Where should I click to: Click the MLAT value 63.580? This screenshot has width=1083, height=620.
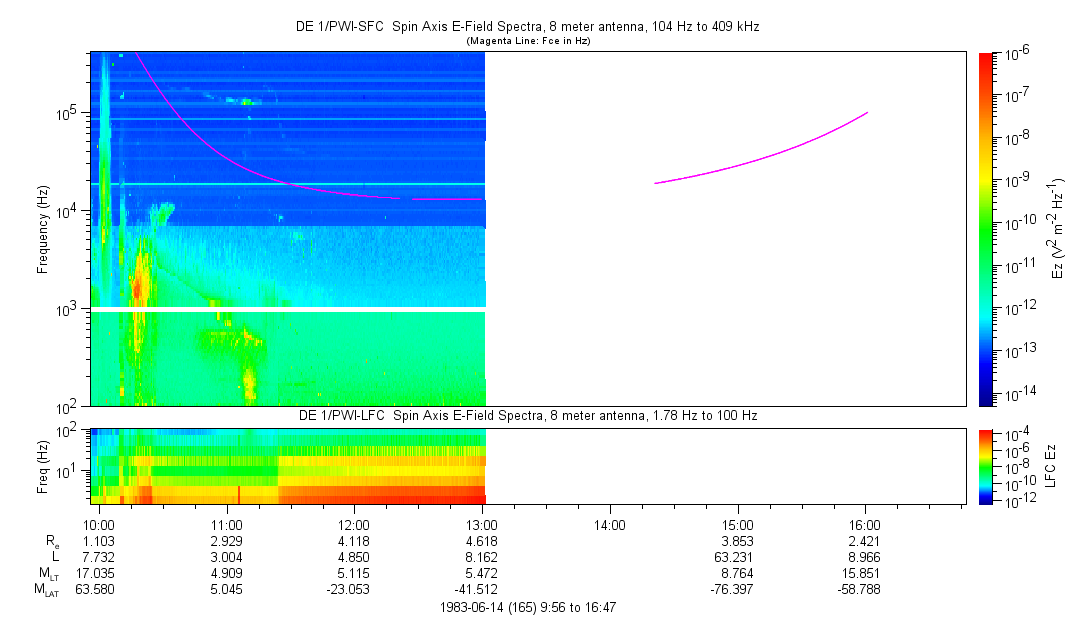pos(95,590)
